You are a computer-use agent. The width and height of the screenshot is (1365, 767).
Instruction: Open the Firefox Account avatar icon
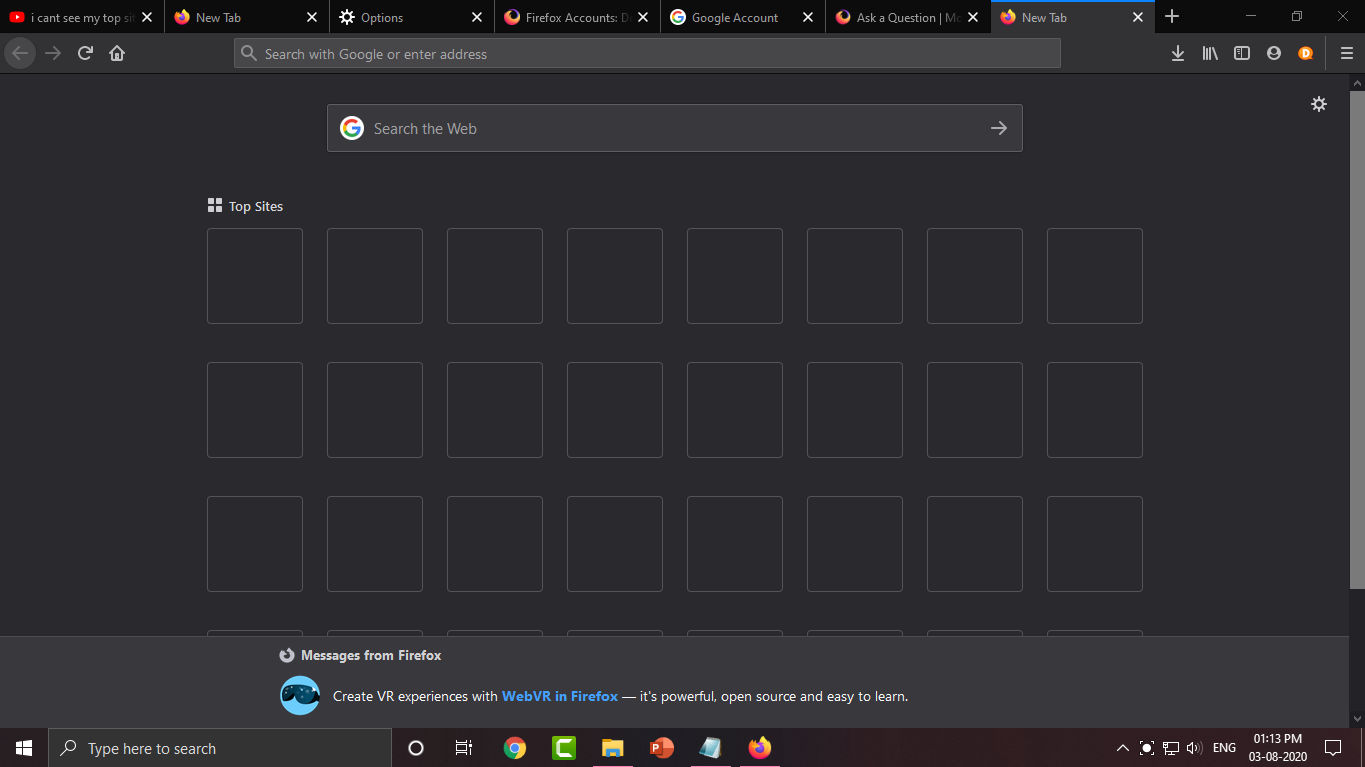pyautogui.click(x=1274, y=54)
